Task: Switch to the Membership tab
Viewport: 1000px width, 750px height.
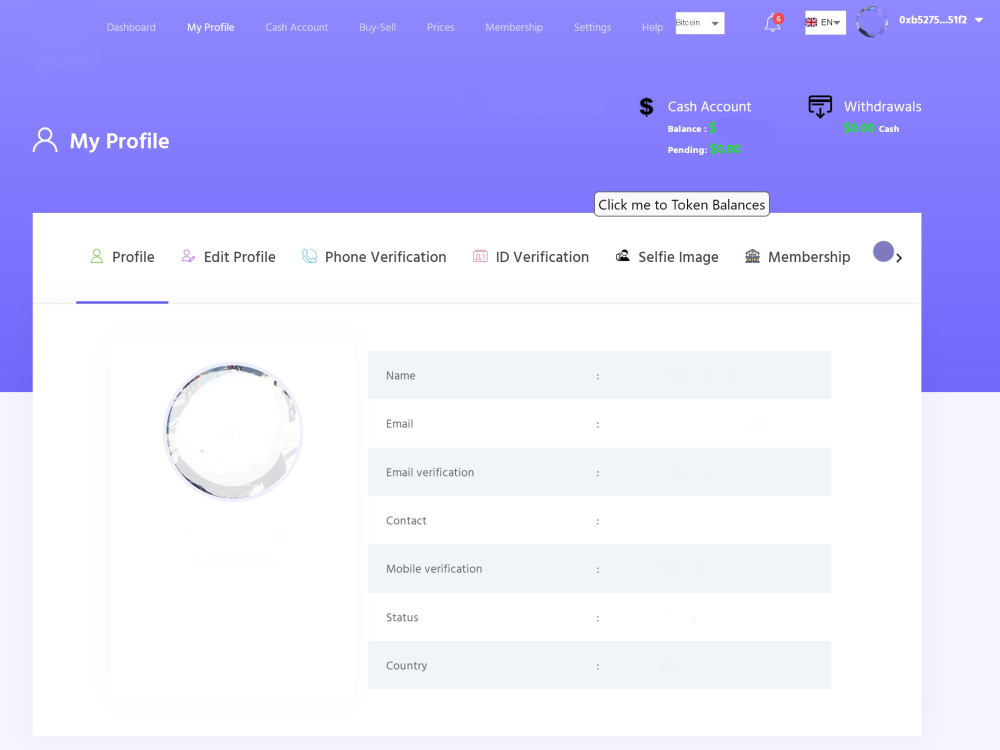Action: (797, 257)
